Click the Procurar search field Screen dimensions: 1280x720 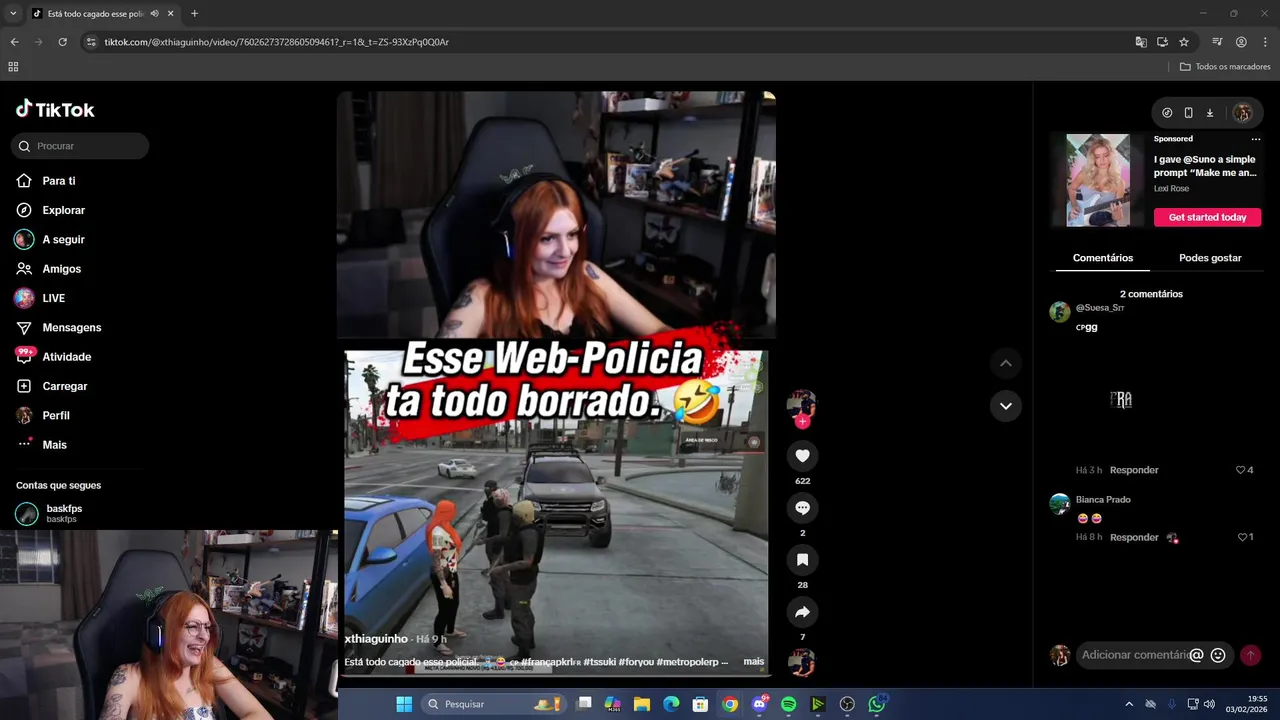pos(80,146)
